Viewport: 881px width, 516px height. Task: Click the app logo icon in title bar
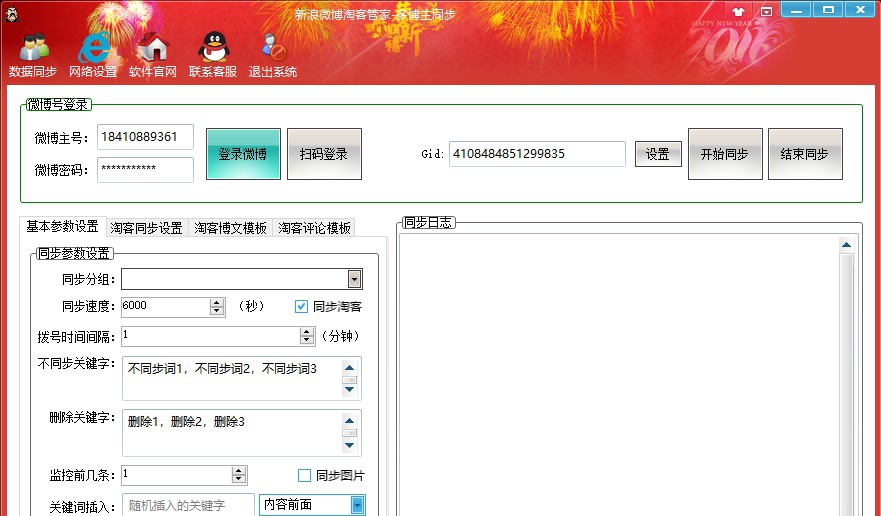pos(11,14)
